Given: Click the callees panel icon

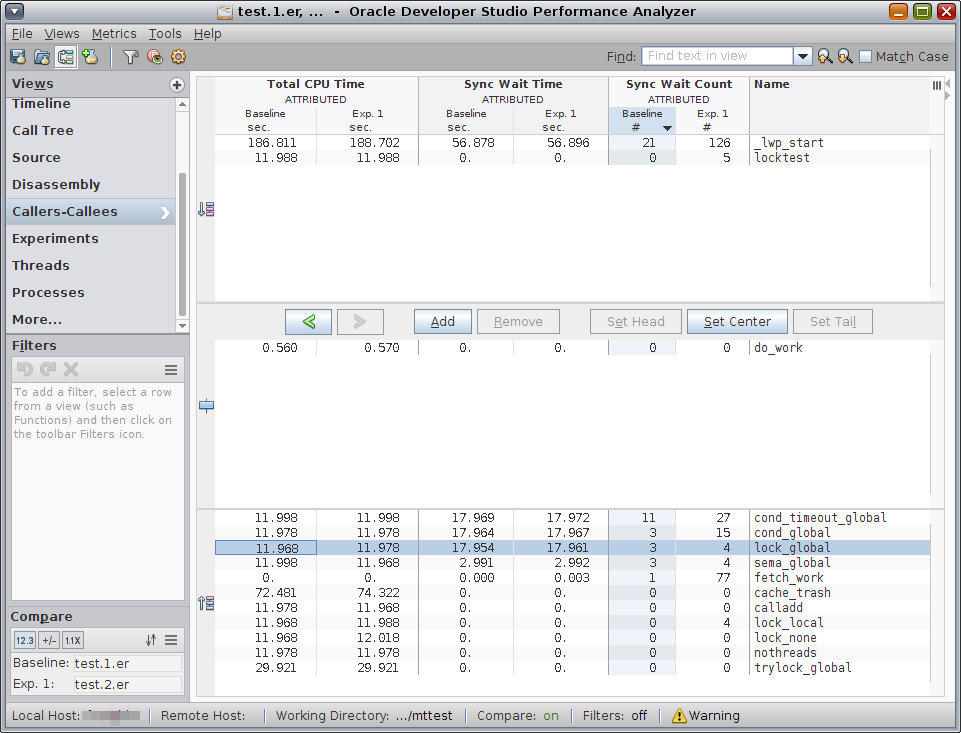Looking at the screenshot, I should 206,604.
